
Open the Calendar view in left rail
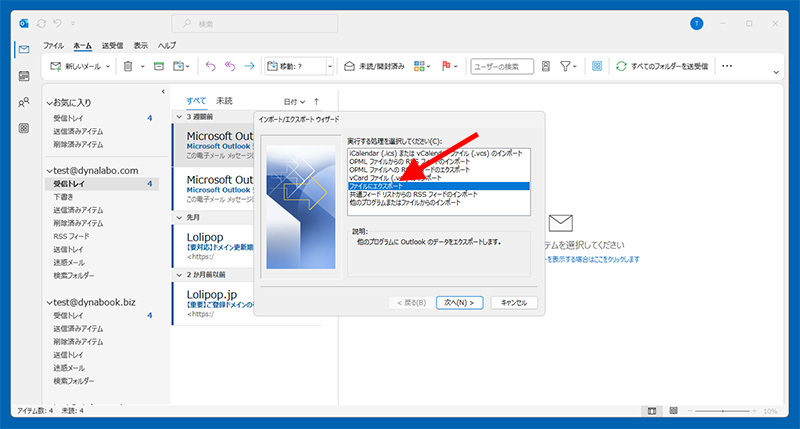click(x=23, y=76)
